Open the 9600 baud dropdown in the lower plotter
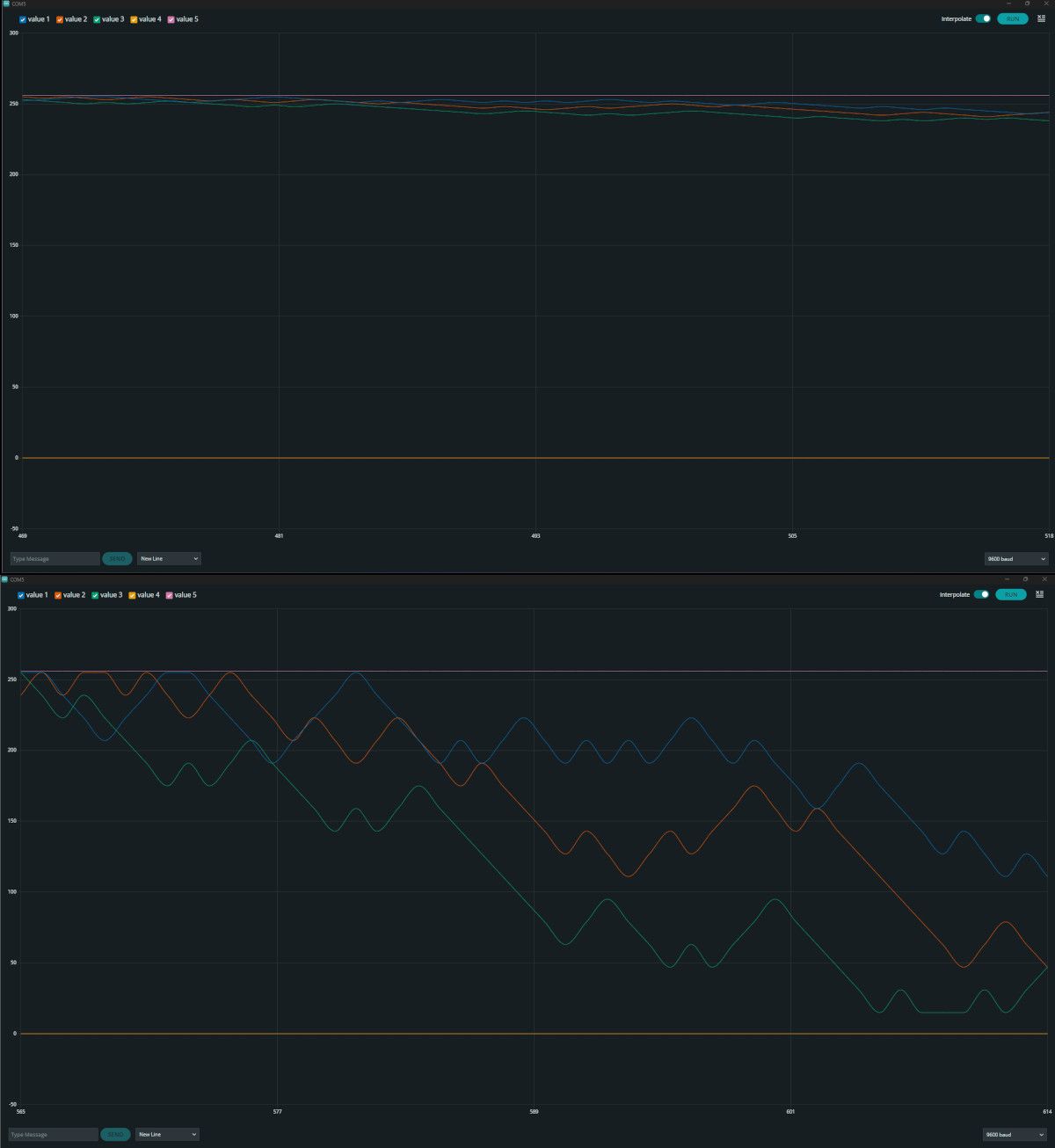The height and width of the screenshot is (1148, 1055). [x=1015, y=1135]
